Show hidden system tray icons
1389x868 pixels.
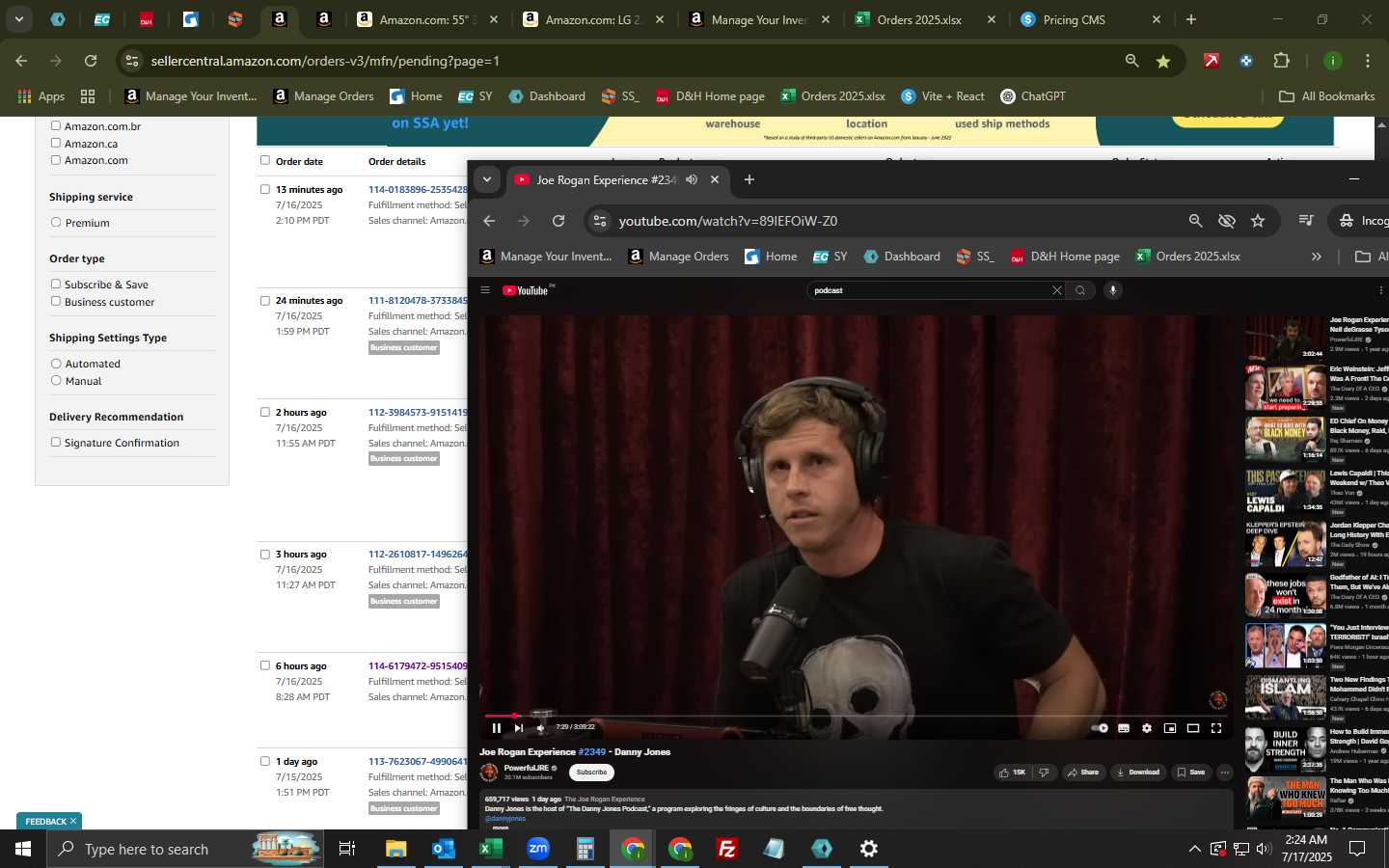[1194, 849]
